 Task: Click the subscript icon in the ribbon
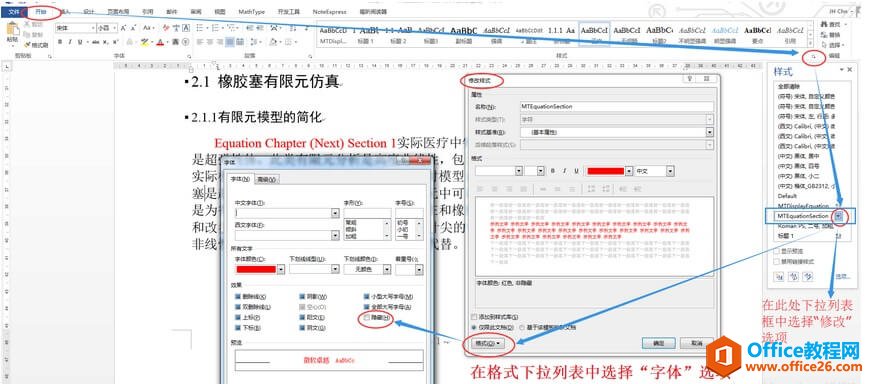click(106, 42)
